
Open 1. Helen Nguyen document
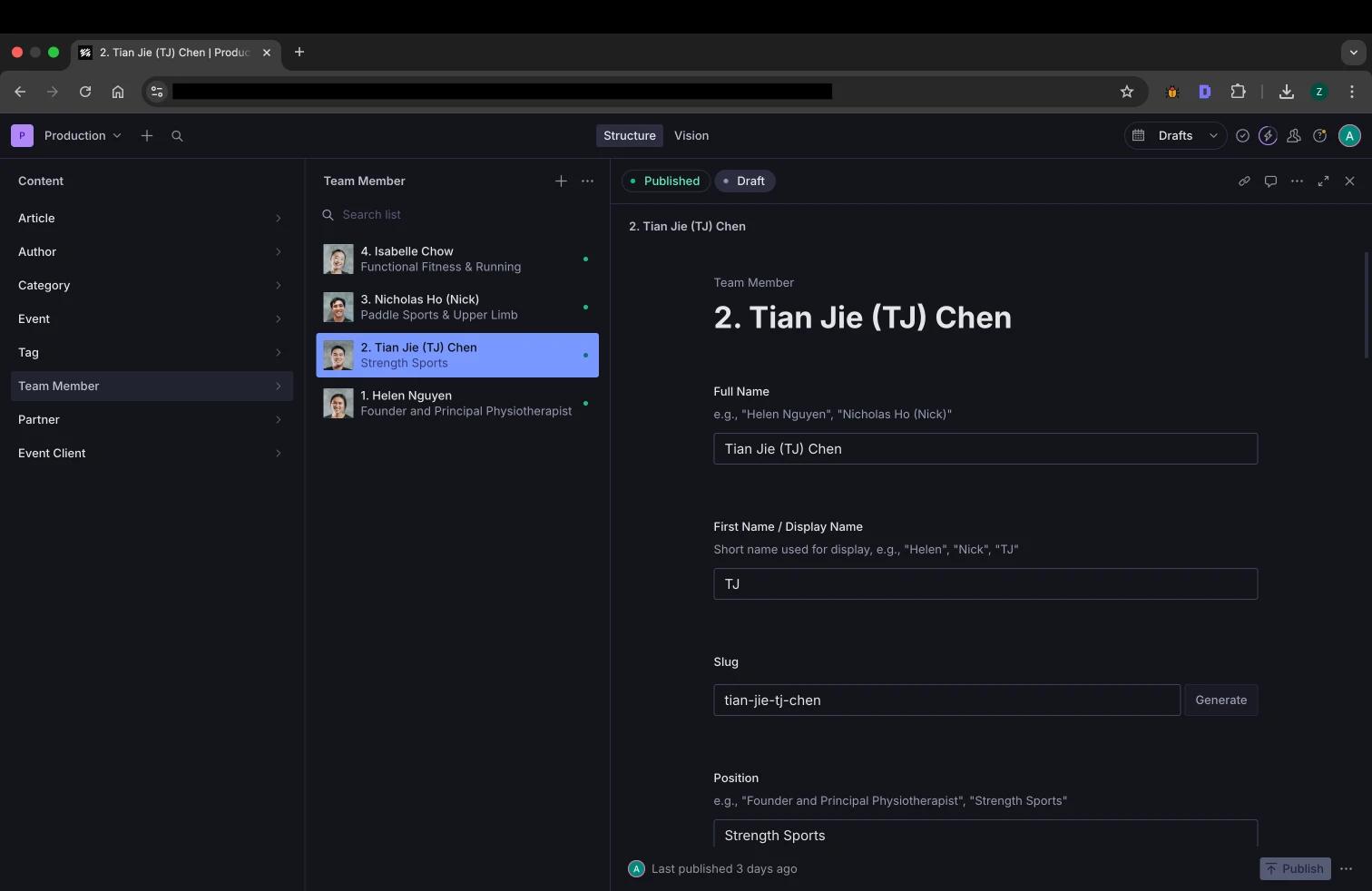(x=457, y=403)
